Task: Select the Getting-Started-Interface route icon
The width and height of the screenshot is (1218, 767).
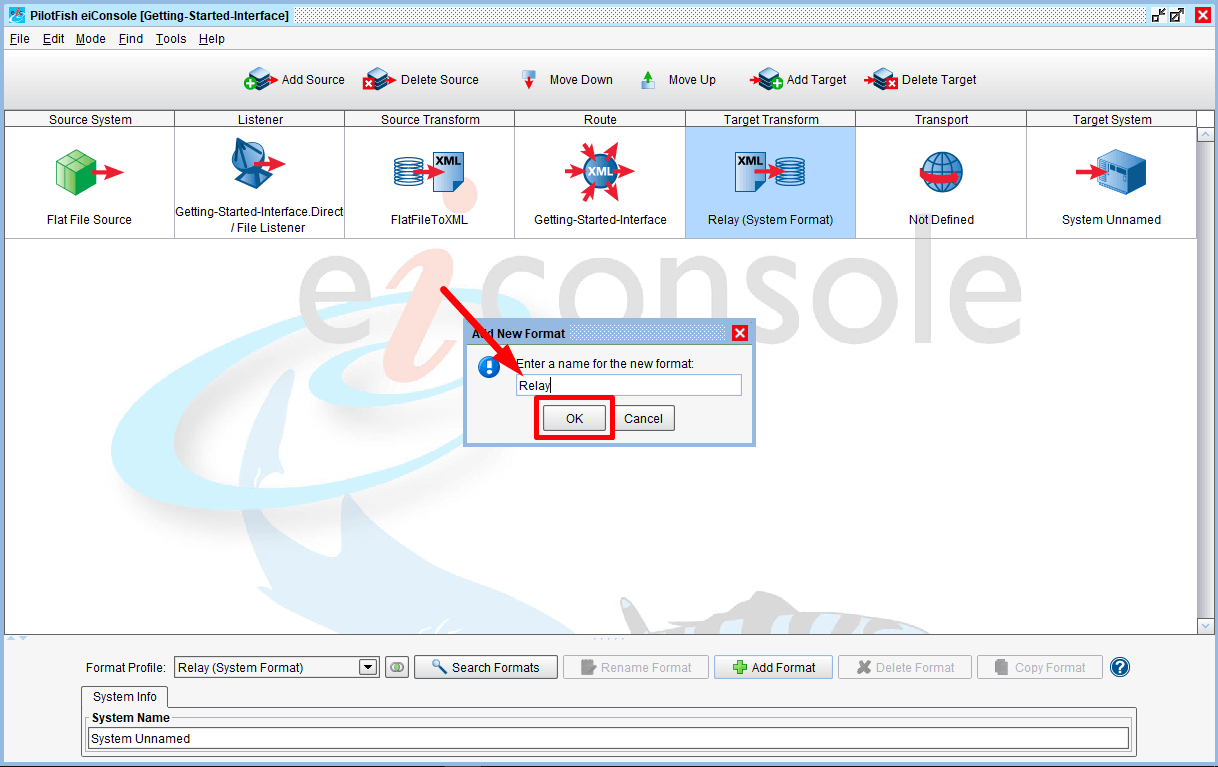Action: 600,172
